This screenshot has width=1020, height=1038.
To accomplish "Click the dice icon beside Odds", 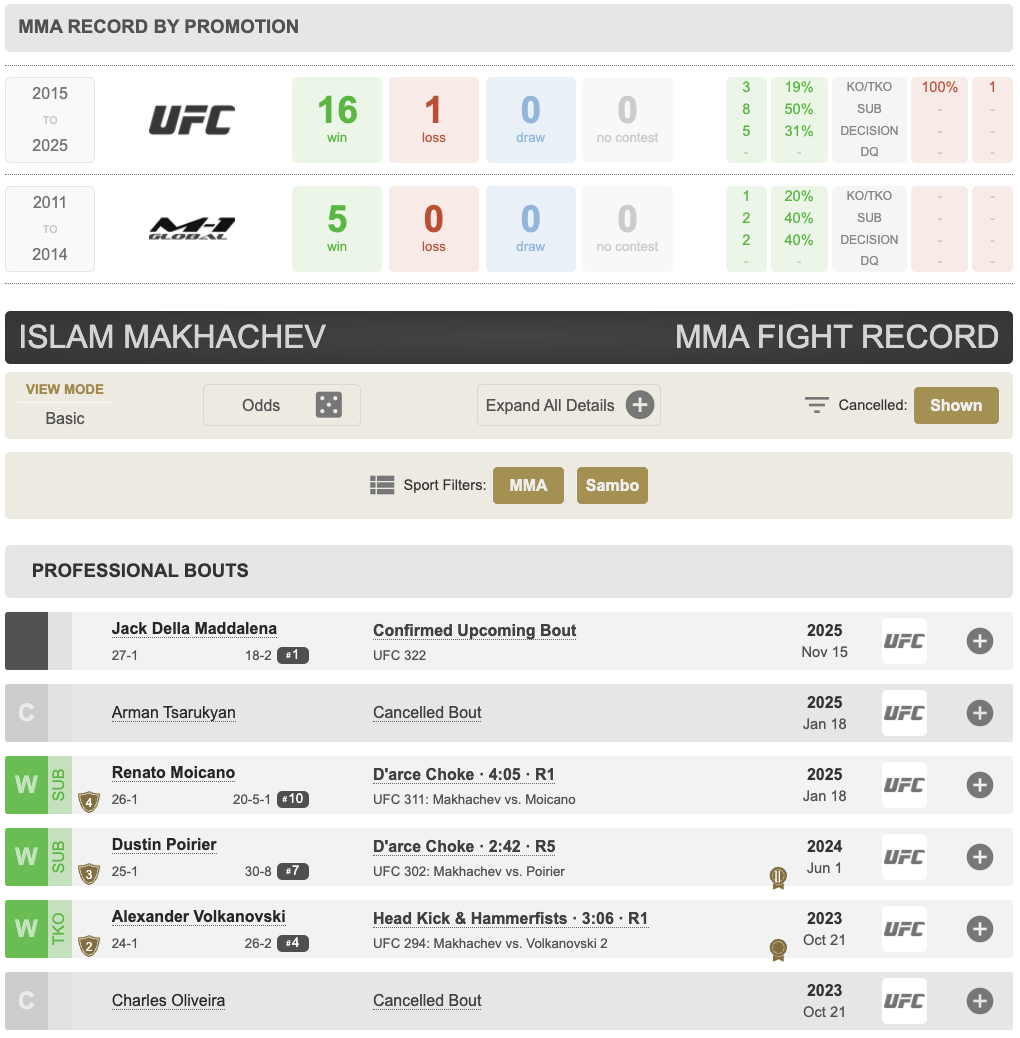I will tap(328, 405).
